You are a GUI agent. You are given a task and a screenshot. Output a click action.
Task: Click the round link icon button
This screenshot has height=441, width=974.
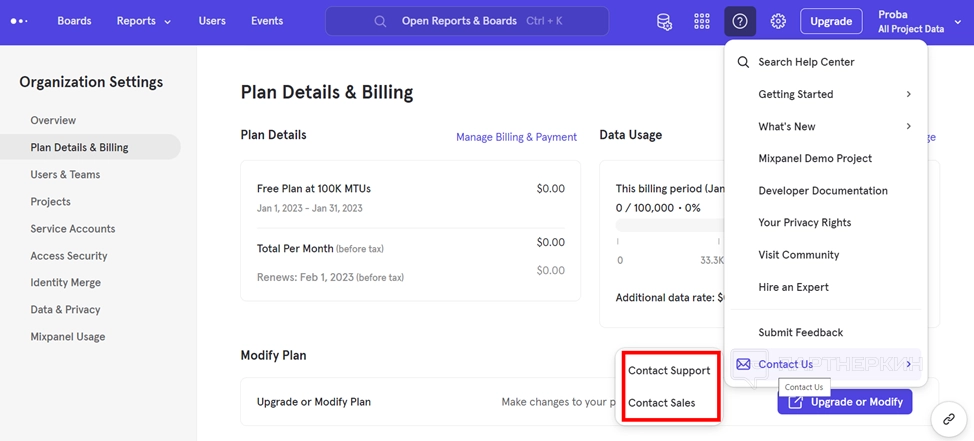click(x=949, y=419)
